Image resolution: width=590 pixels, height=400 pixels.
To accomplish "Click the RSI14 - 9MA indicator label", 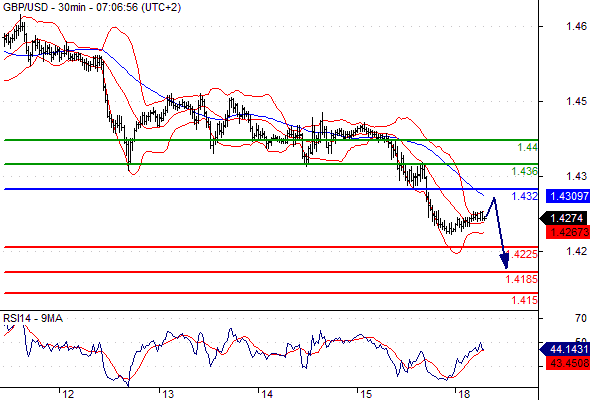I will pyautogui.click(x=33, y=318).
